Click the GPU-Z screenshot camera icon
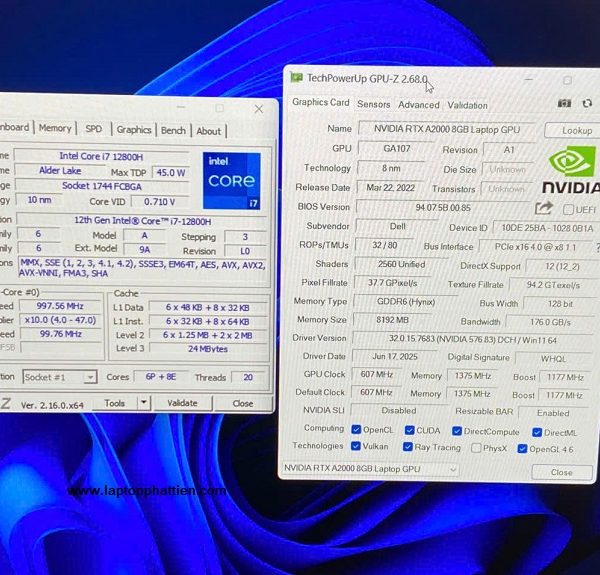 564,103
